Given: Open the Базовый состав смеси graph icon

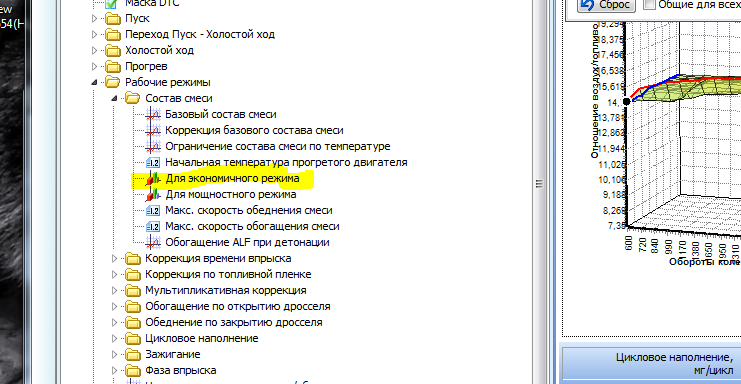Looking at the screenshot, I should pos(153,114).
